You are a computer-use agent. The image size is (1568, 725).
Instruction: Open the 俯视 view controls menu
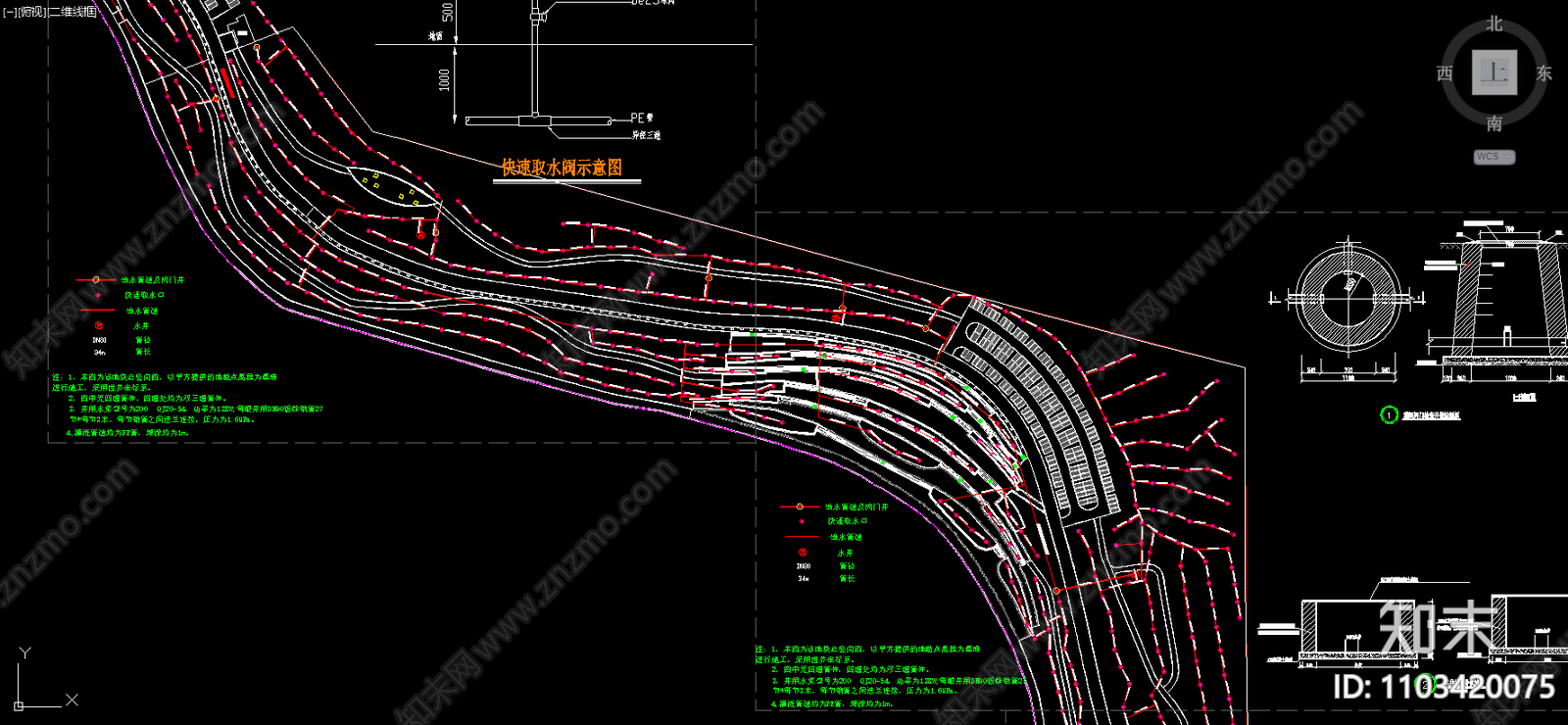(32, 12)
